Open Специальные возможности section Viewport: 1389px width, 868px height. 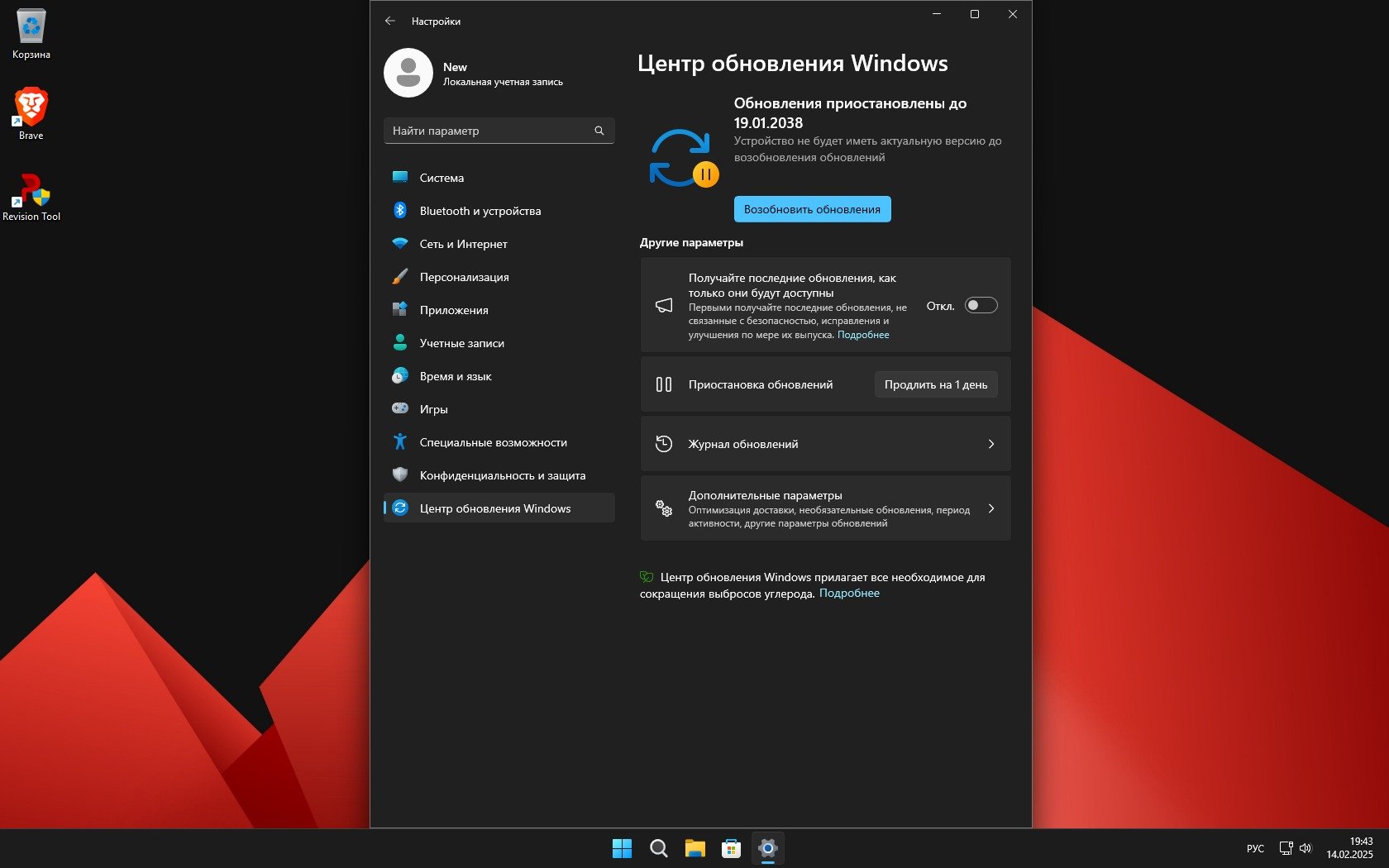(x=499, y=441)
